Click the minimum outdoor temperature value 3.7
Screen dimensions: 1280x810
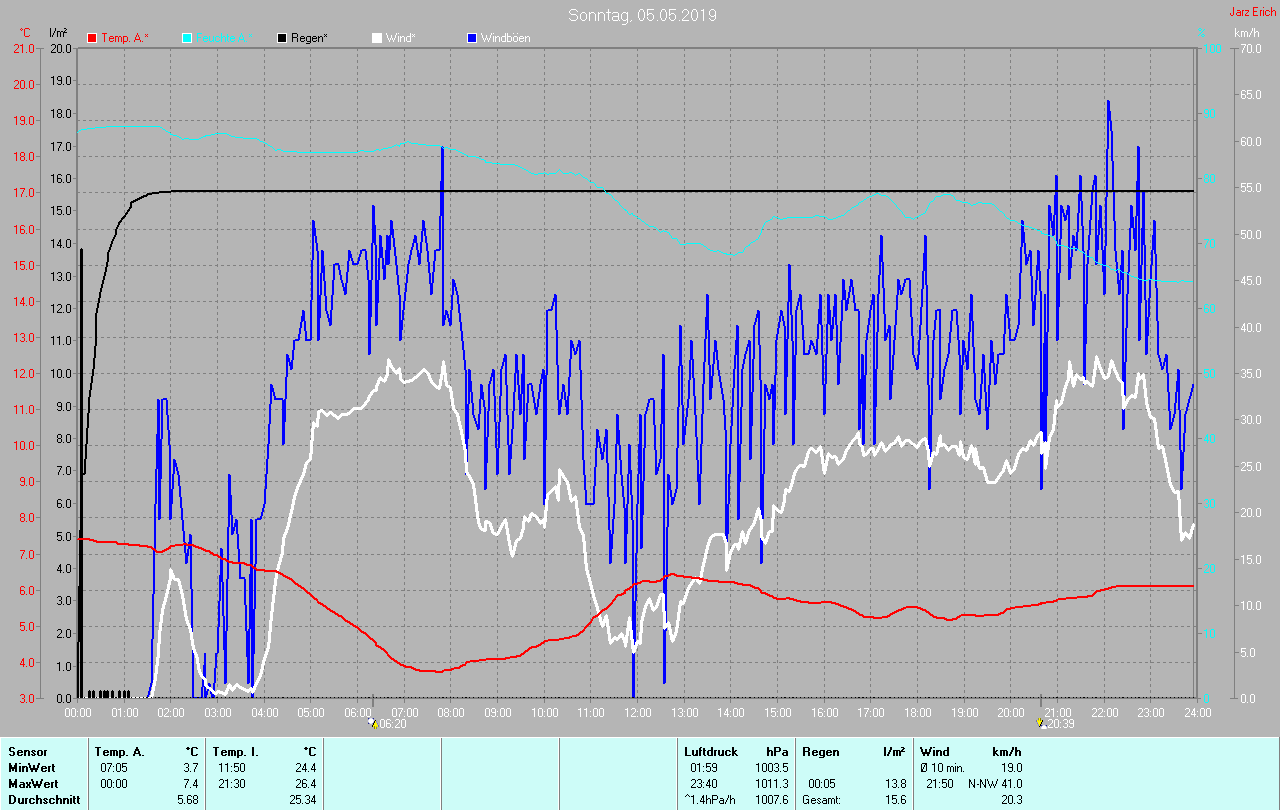(x=192, y=768)
